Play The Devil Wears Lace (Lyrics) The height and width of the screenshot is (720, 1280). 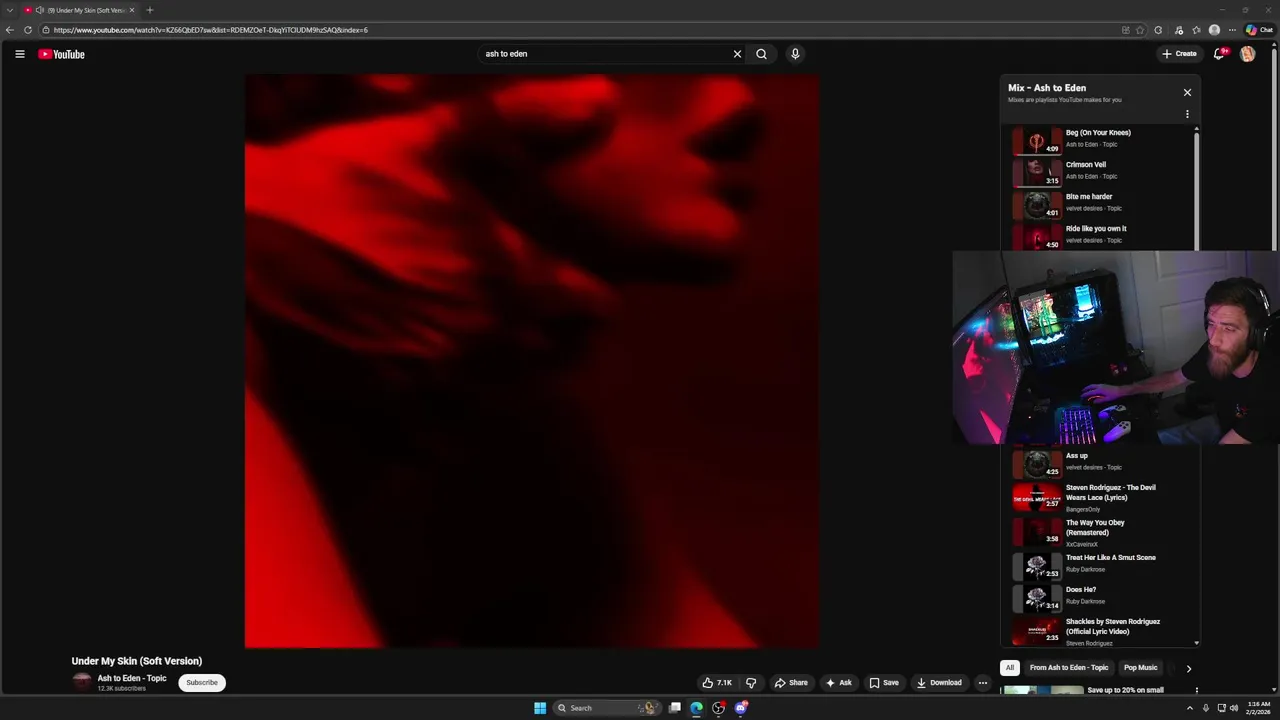1111,492
